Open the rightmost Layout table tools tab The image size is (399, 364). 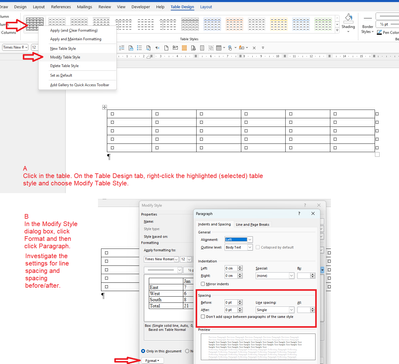coord(206,7)
